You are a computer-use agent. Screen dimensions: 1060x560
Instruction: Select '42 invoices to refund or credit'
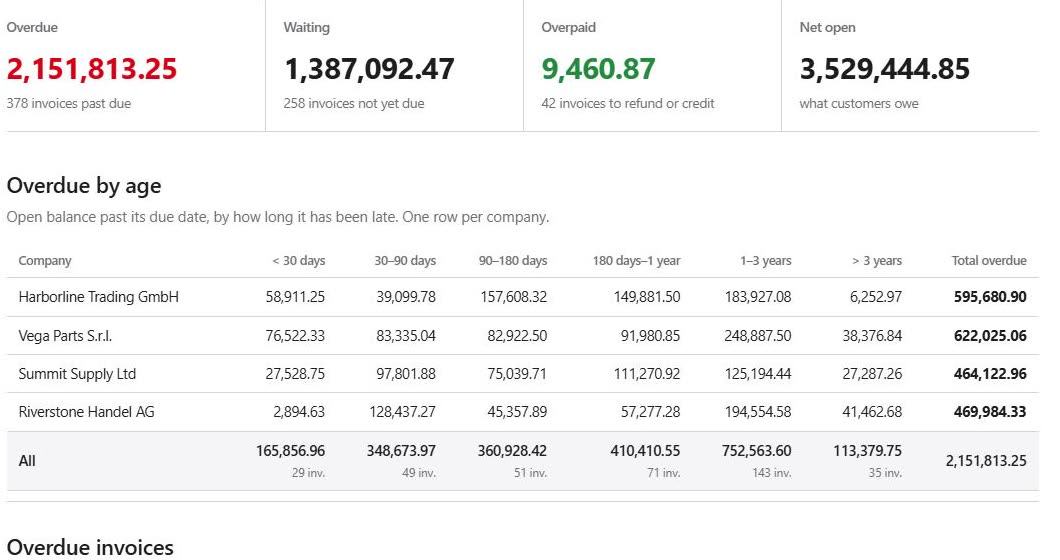coord(628,103)
